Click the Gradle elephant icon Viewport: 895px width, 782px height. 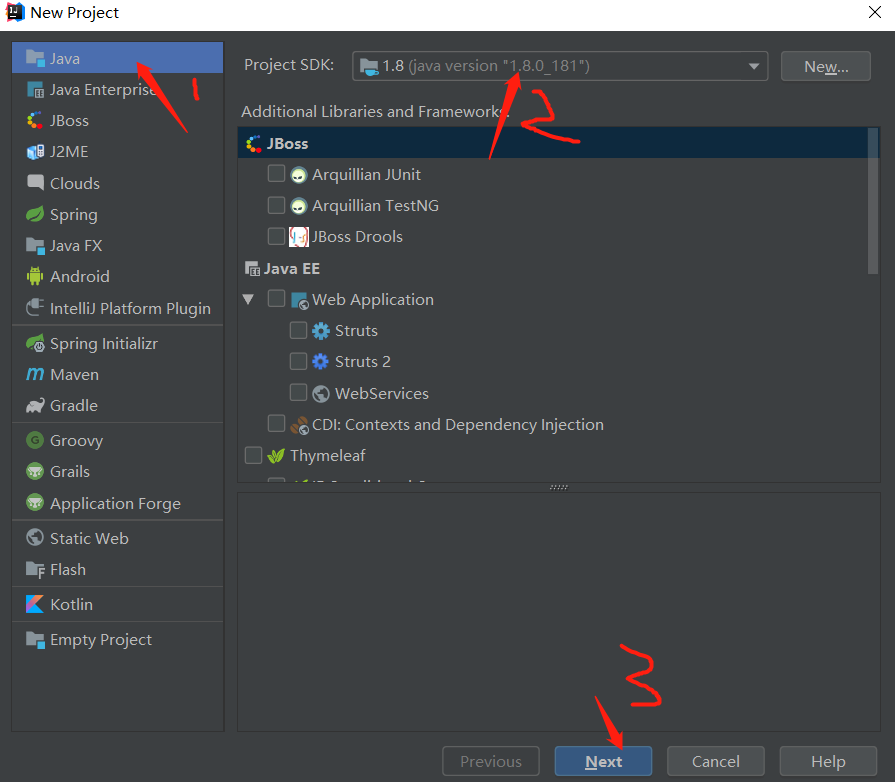tap(35, 405)
